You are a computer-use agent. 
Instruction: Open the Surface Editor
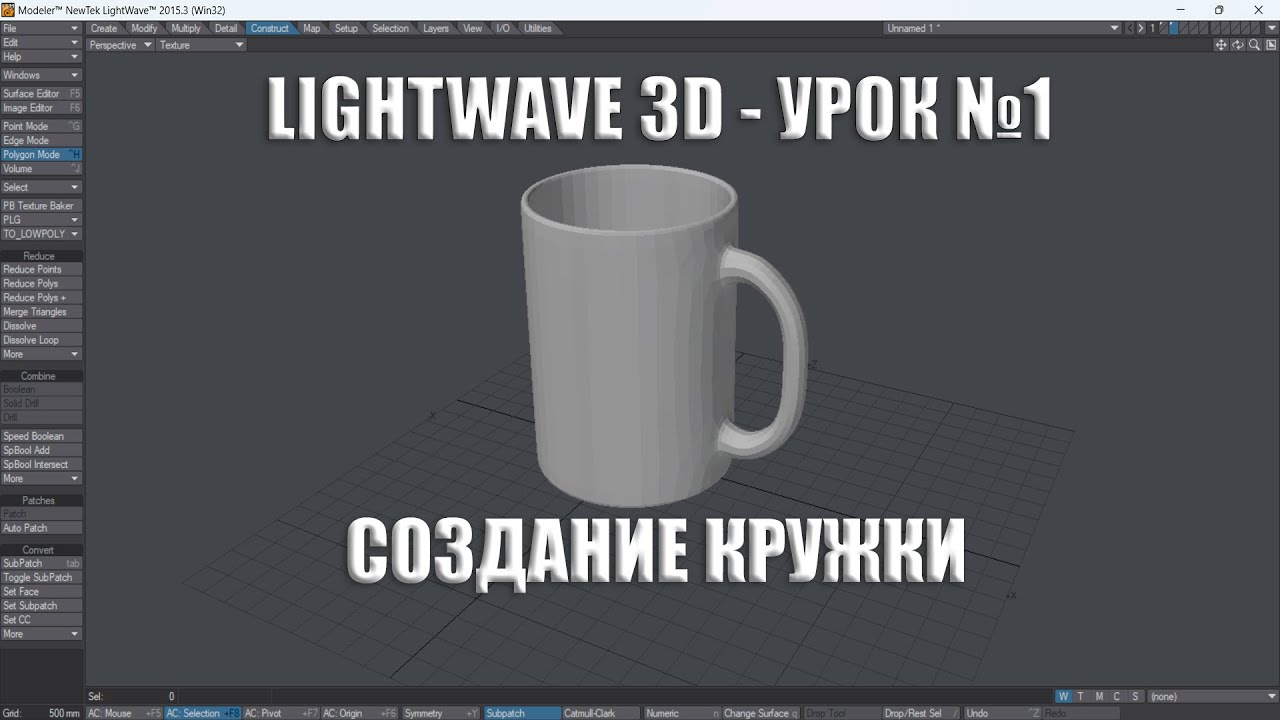click(41, 93)
